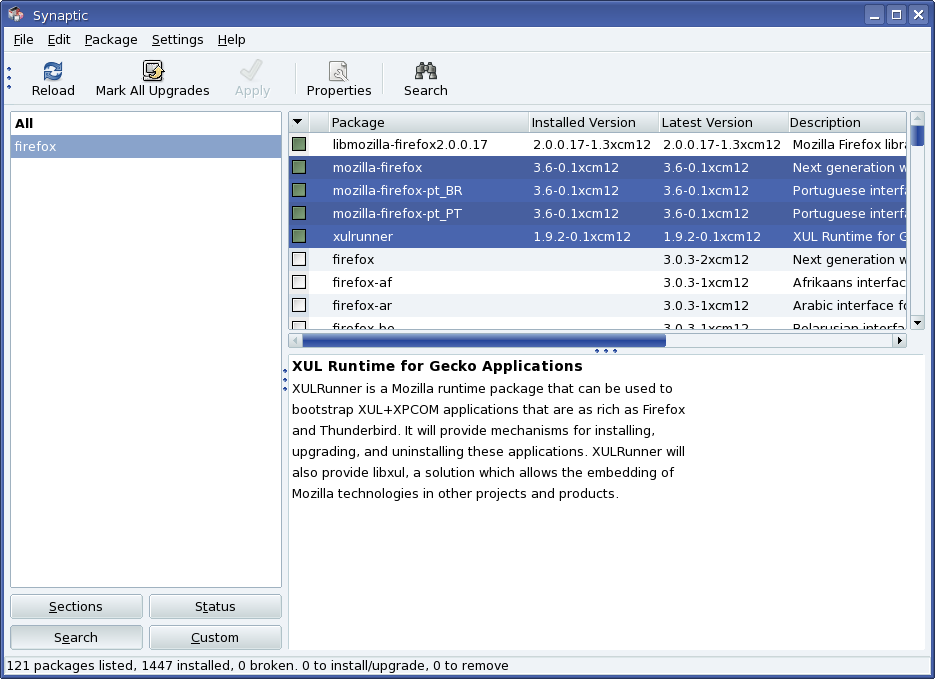Screen dimensions: 935x679
Task: Click the Sections filter button
Action: click(x=76, y=606)
